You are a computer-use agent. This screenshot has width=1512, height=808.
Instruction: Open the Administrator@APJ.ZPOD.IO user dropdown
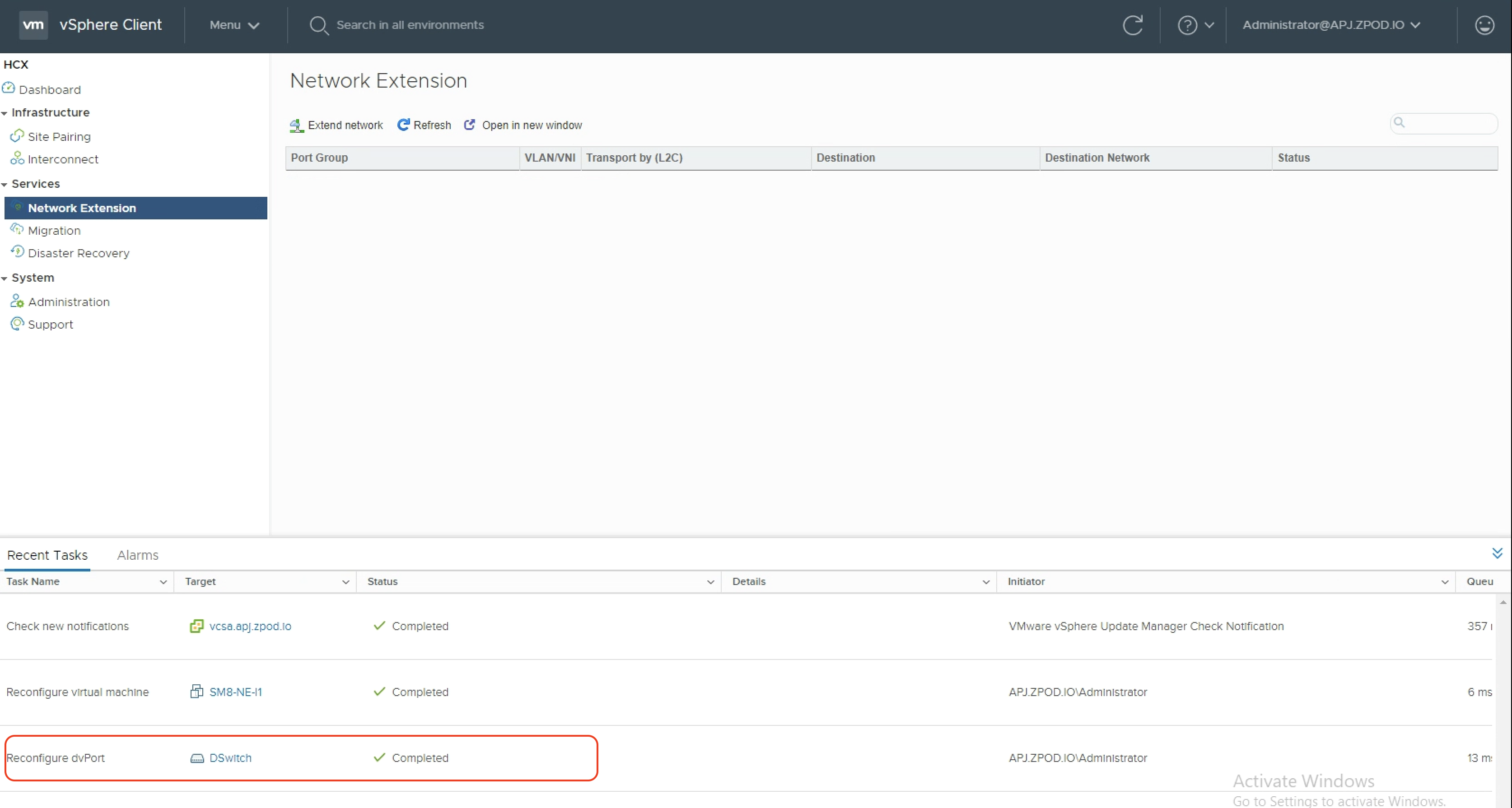[x=1330, y=25]
